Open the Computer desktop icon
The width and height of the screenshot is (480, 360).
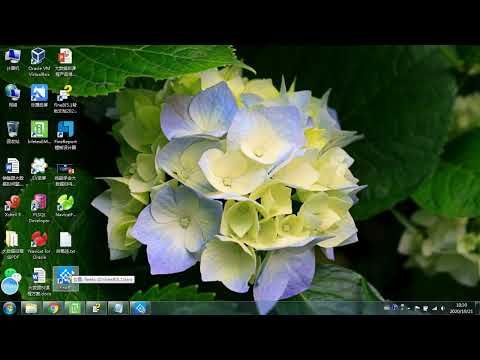tap(13, 59)
